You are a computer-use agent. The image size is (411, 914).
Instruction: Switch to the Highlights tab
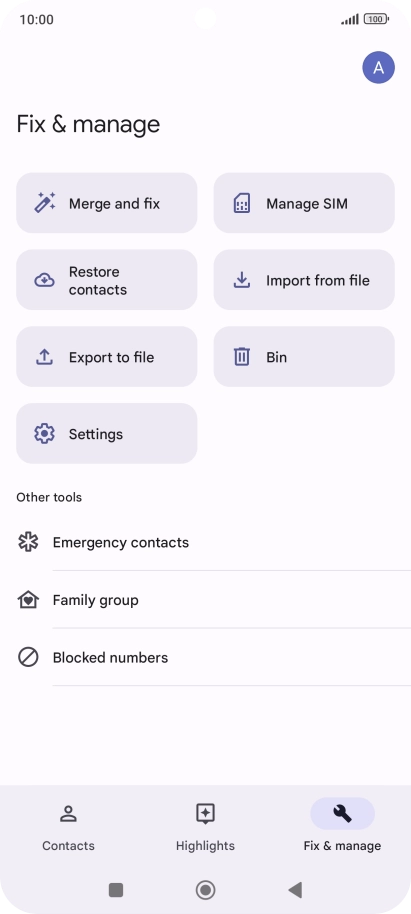pos(205,828)
